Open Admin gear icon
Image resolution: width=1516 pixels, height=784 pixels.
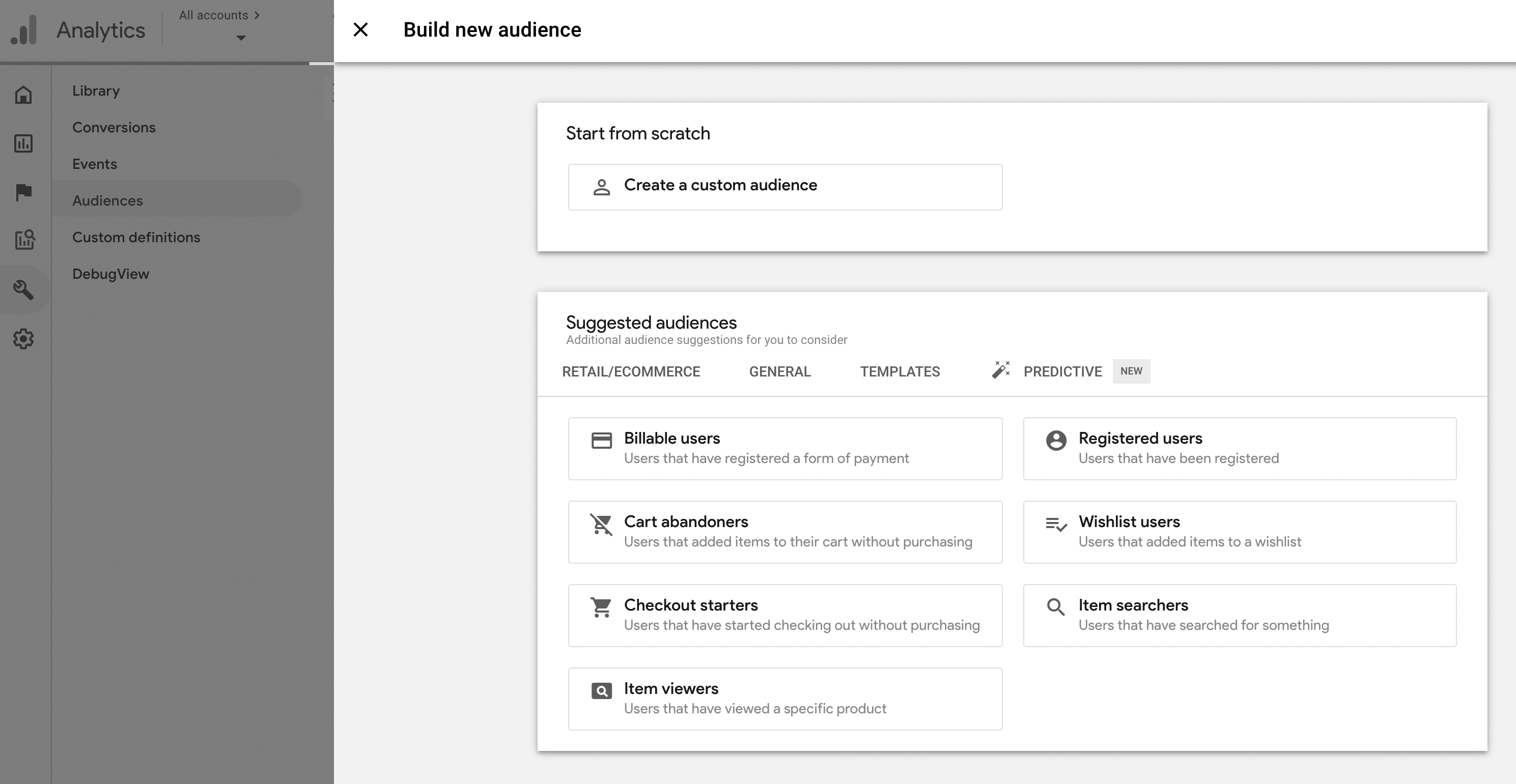pyautogui.click(x=23, y=339)
